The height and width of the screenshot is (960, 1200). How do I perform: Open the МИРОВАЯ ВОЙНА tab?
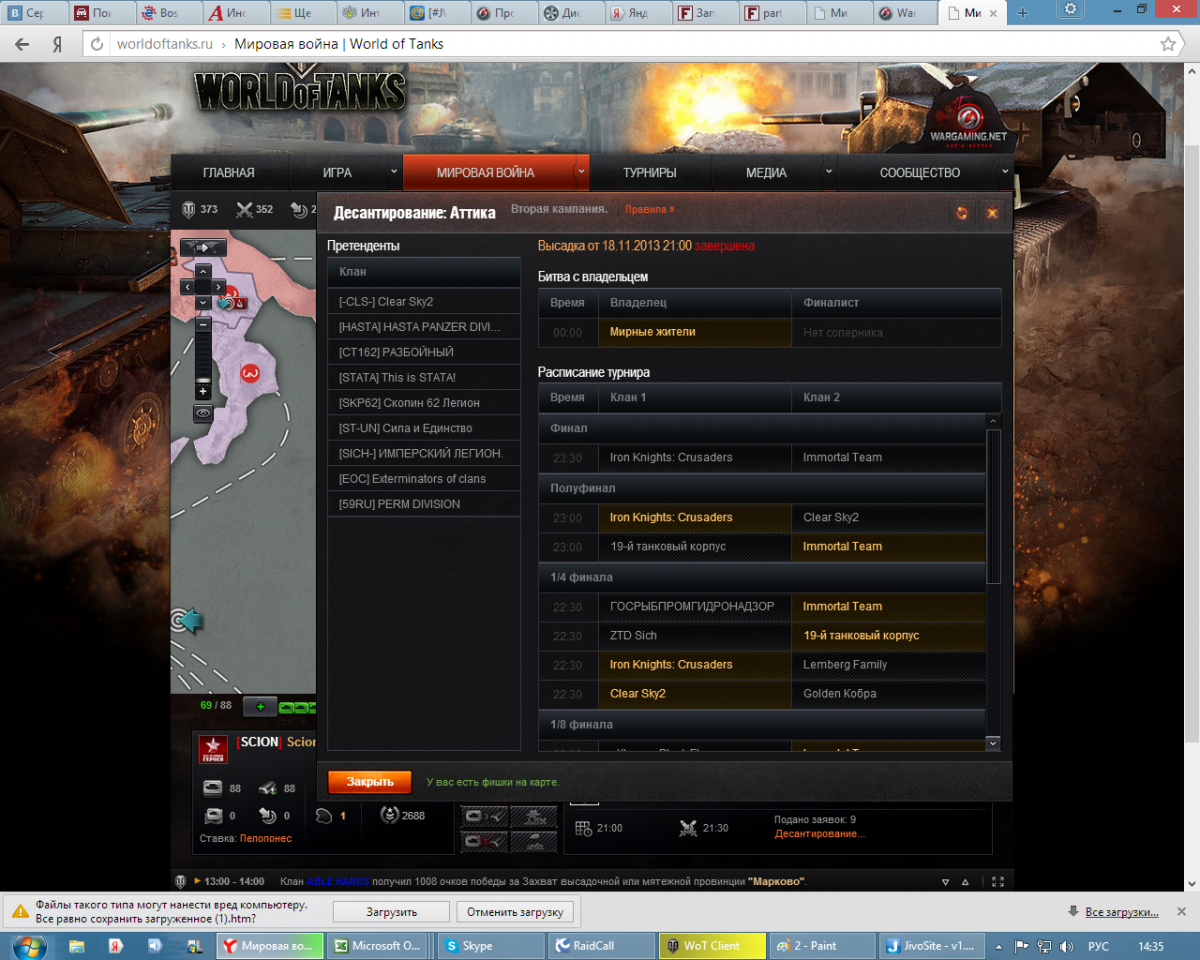pyautogui.click(x=485, y=172)
